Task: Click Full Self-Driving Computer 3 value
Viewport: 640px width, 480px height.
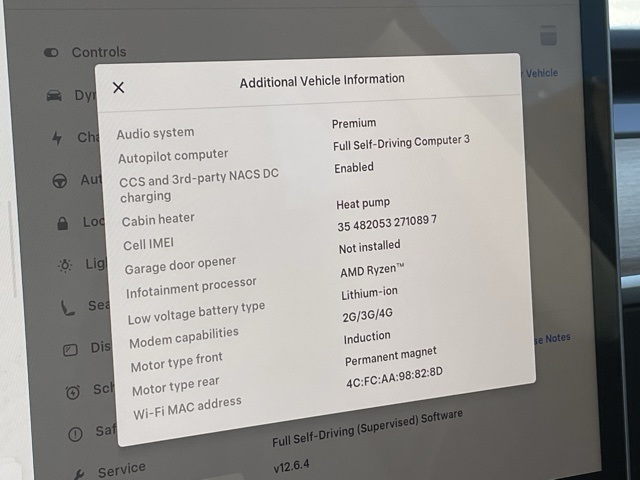Action: coord(401,142)
